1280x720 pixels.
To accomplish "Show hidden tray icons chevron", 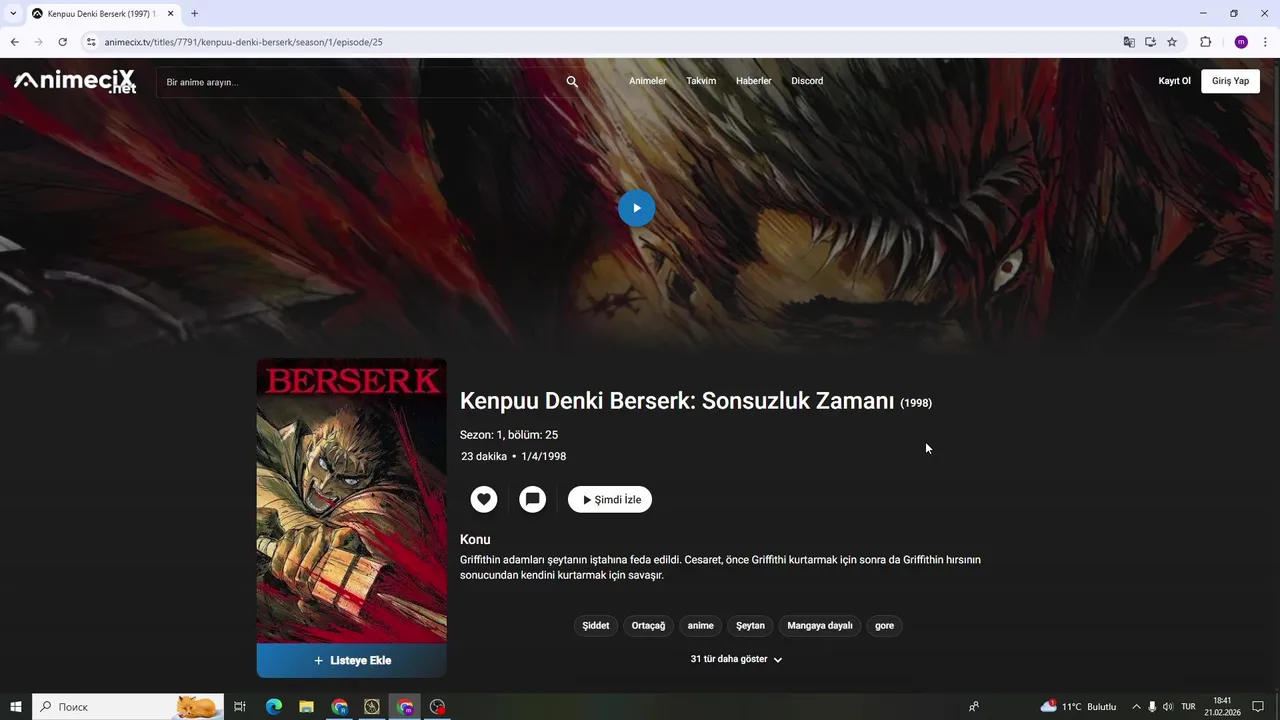I will pos(1136,706).
